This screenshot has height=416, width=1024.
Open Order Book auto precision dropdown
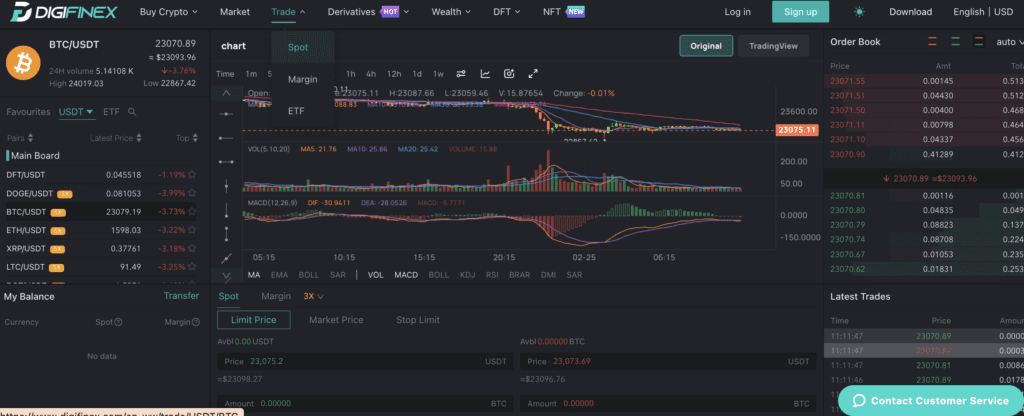point(1008,41)
